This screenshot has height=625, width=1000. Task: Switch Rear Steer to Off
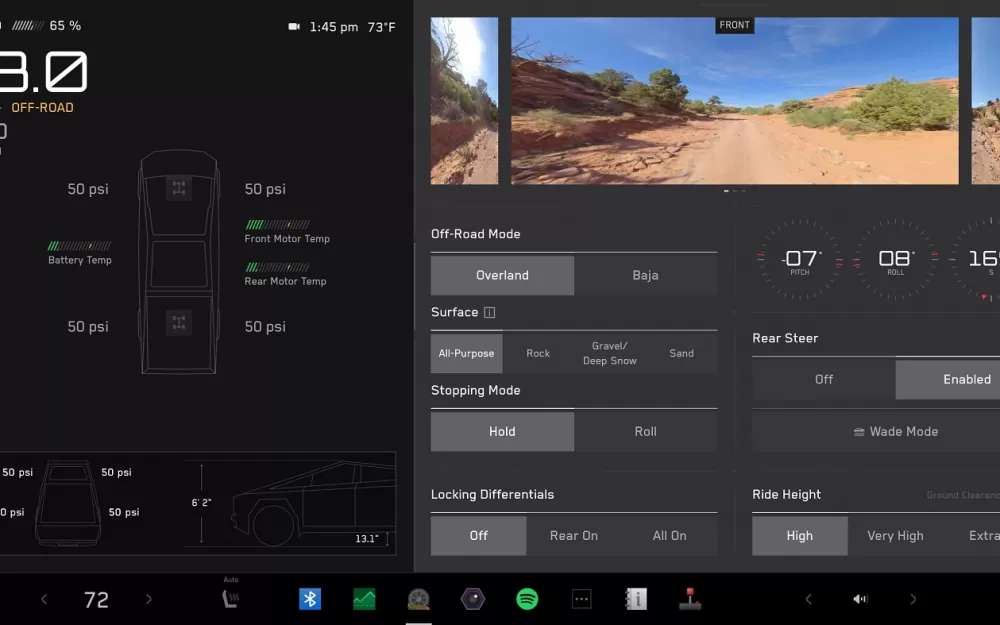pos(824,379)
